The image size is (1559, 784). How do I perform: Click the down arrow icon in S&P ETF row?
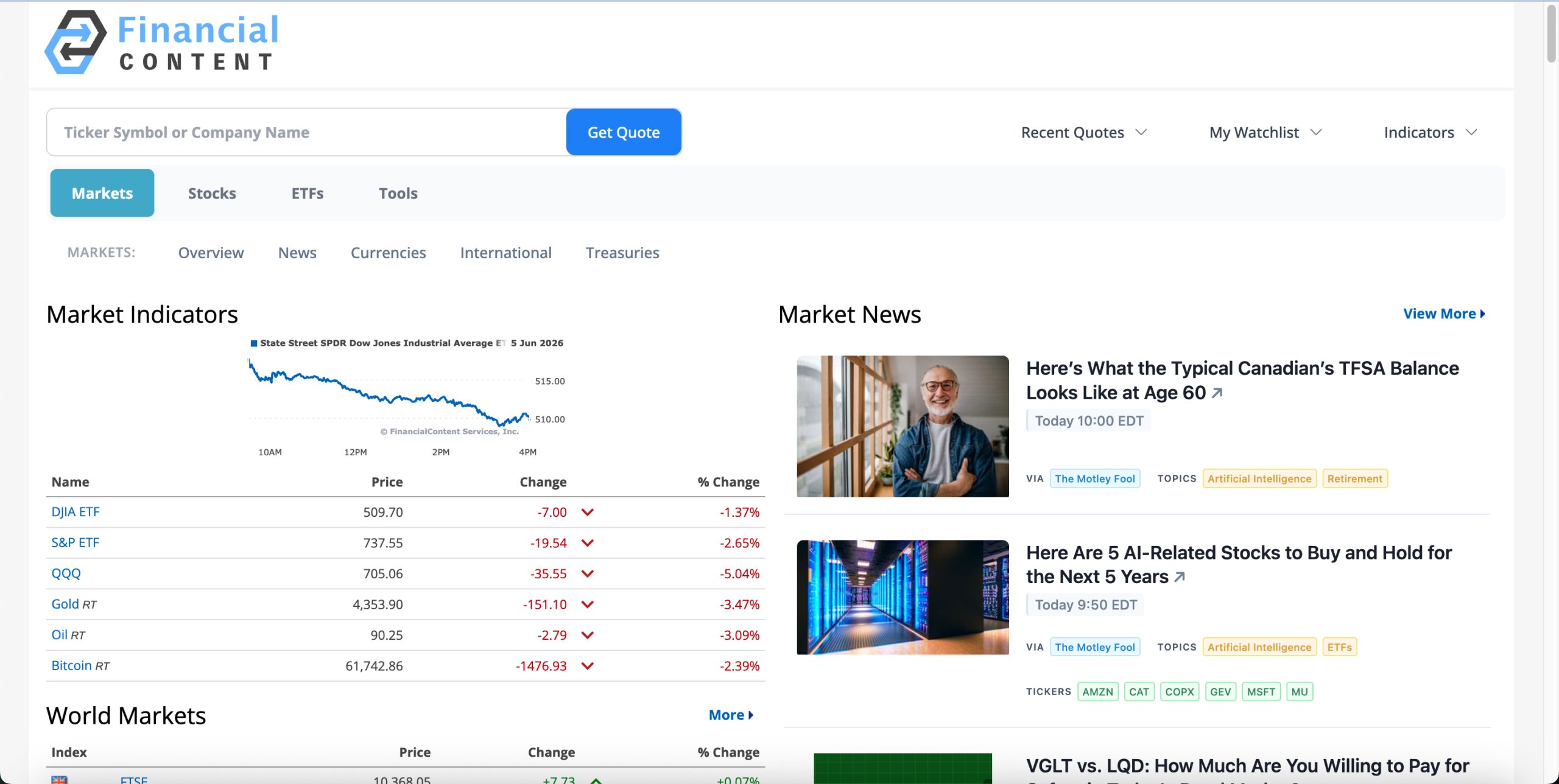click(587, 543)
